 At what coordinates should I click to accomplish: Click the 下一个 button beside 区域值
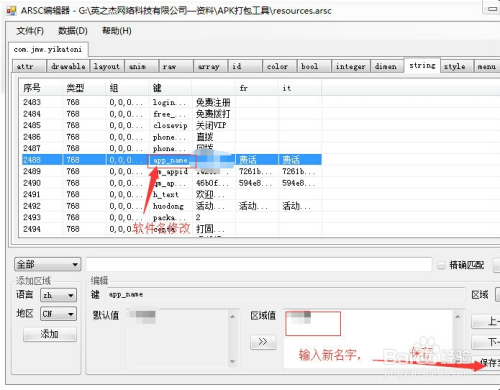tap(486, 342)
